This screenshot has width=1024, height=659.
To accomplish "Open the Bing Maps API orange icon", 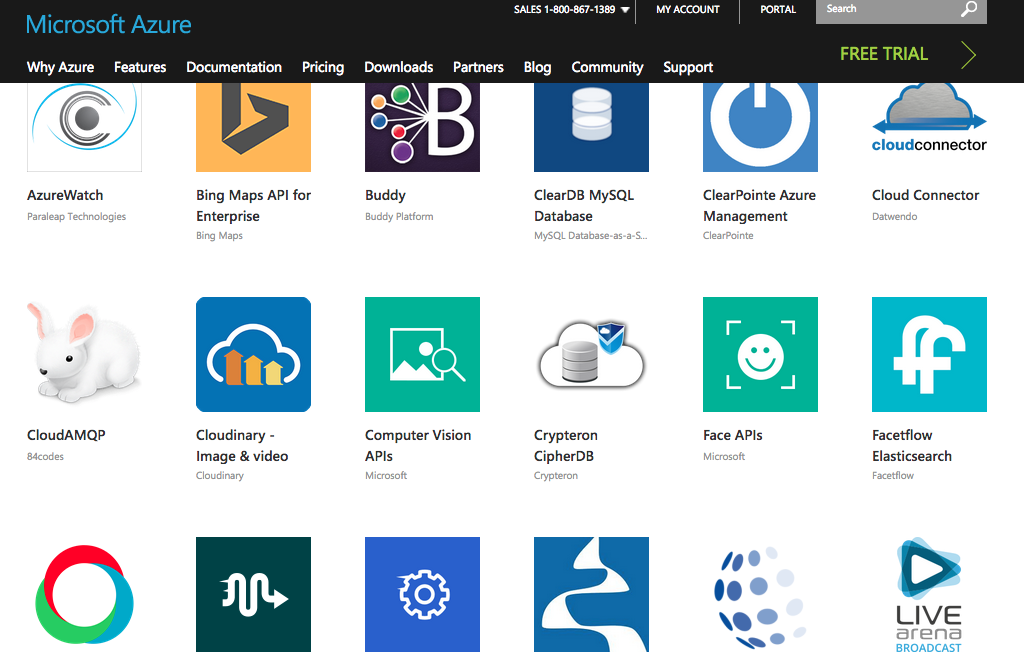I will click(x=253, y=124).
